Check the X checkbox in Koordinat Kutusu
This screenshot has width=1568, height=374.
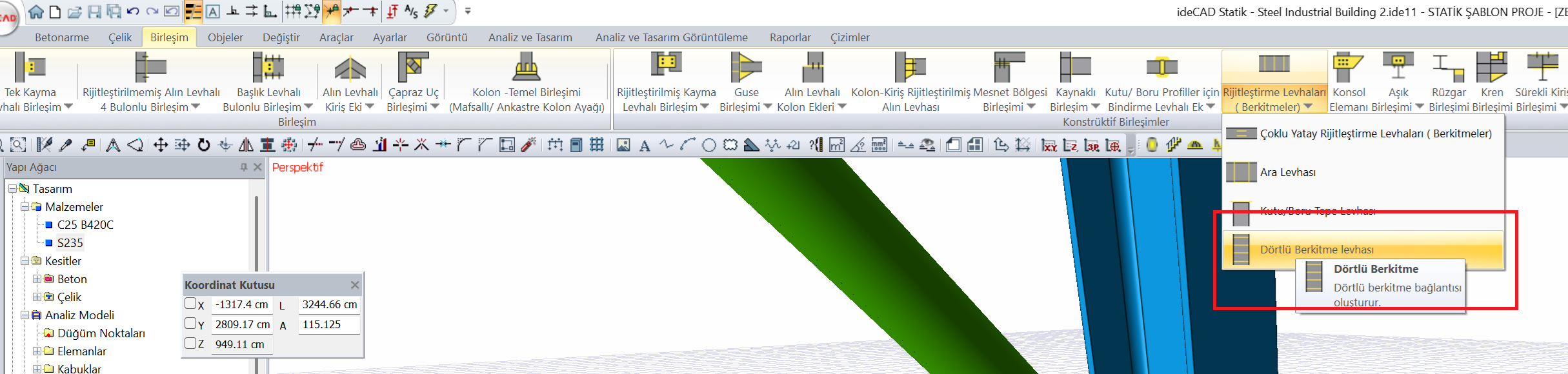pyautogui.click(x=190, y=303)
